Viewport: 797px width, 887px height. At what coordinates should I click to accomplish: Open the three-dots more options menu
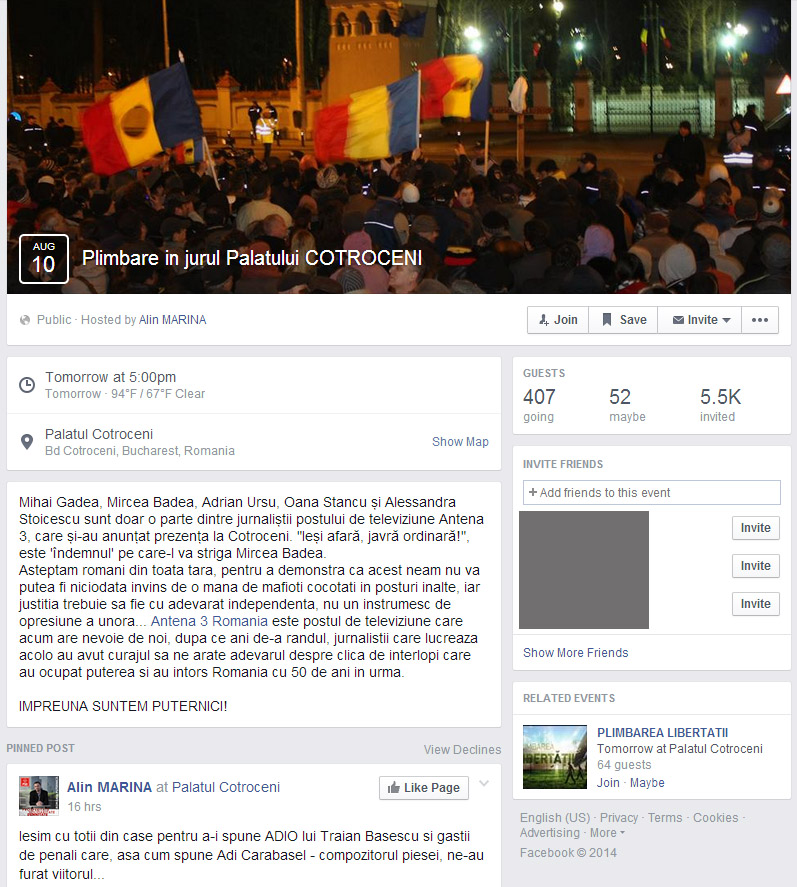[x=760, y=320]
